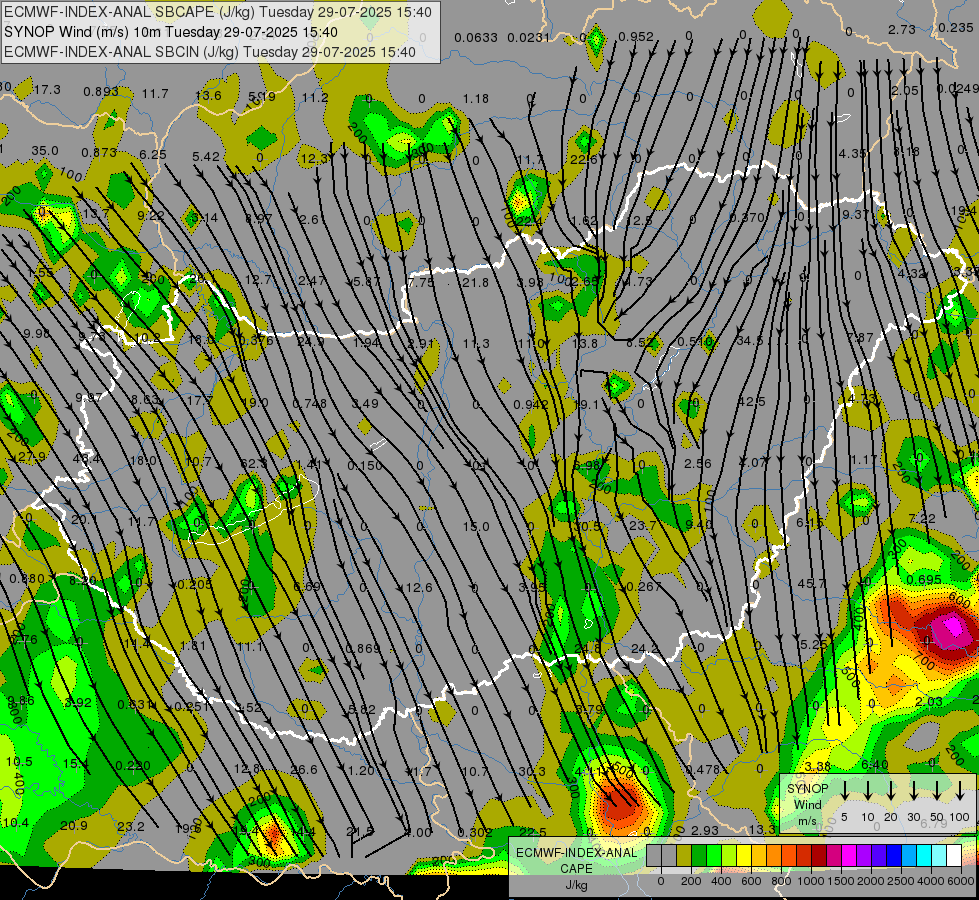The image size is (979, 900).
Task: Click the J/kg unit label in legend
Action: 576,885
